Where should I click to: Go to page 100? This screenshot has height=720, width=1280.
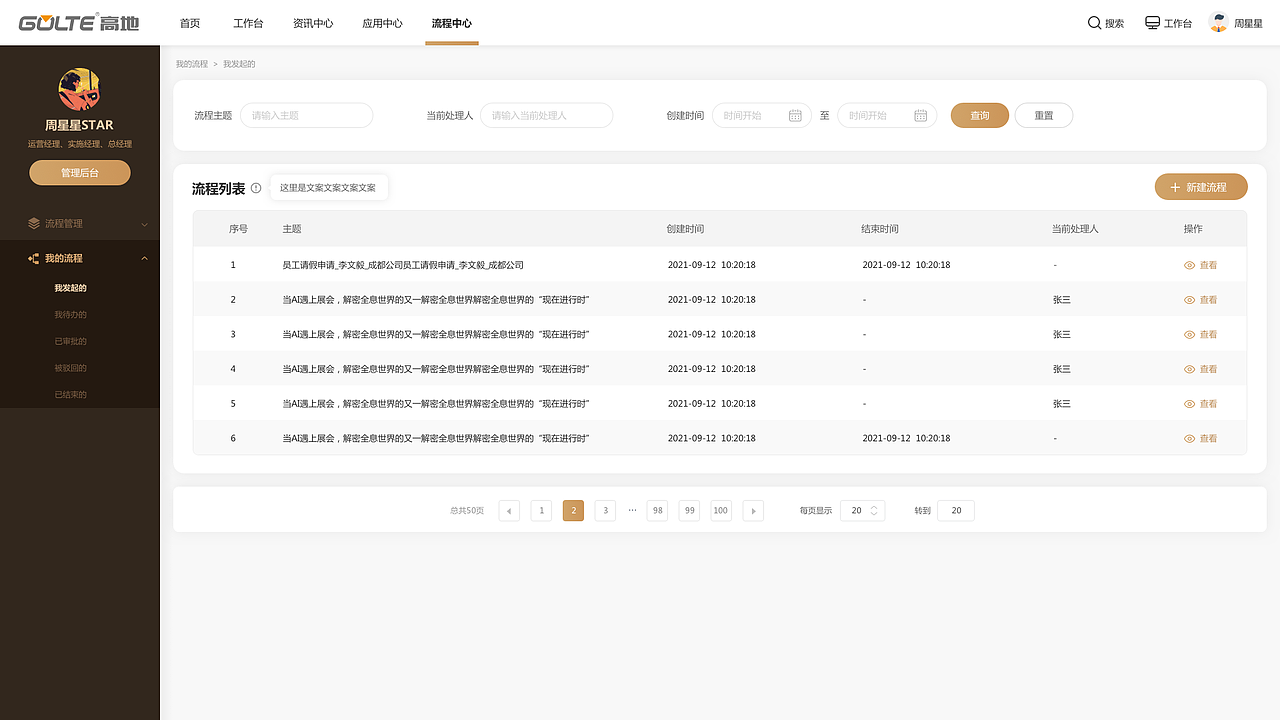tap(721, 511)
